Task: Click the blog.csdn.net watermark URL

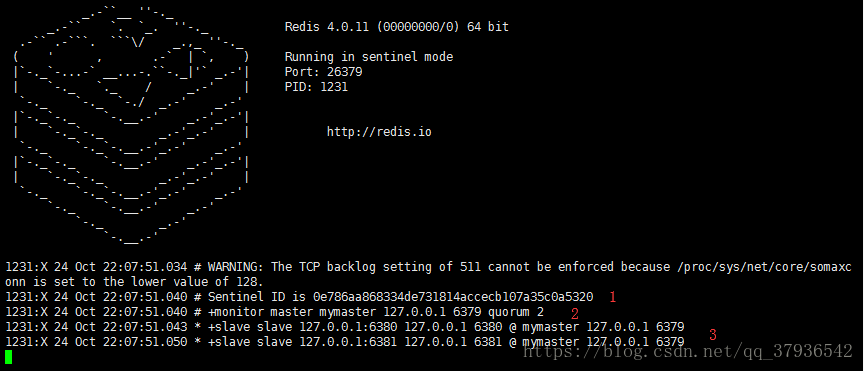Action: point(688,350)
